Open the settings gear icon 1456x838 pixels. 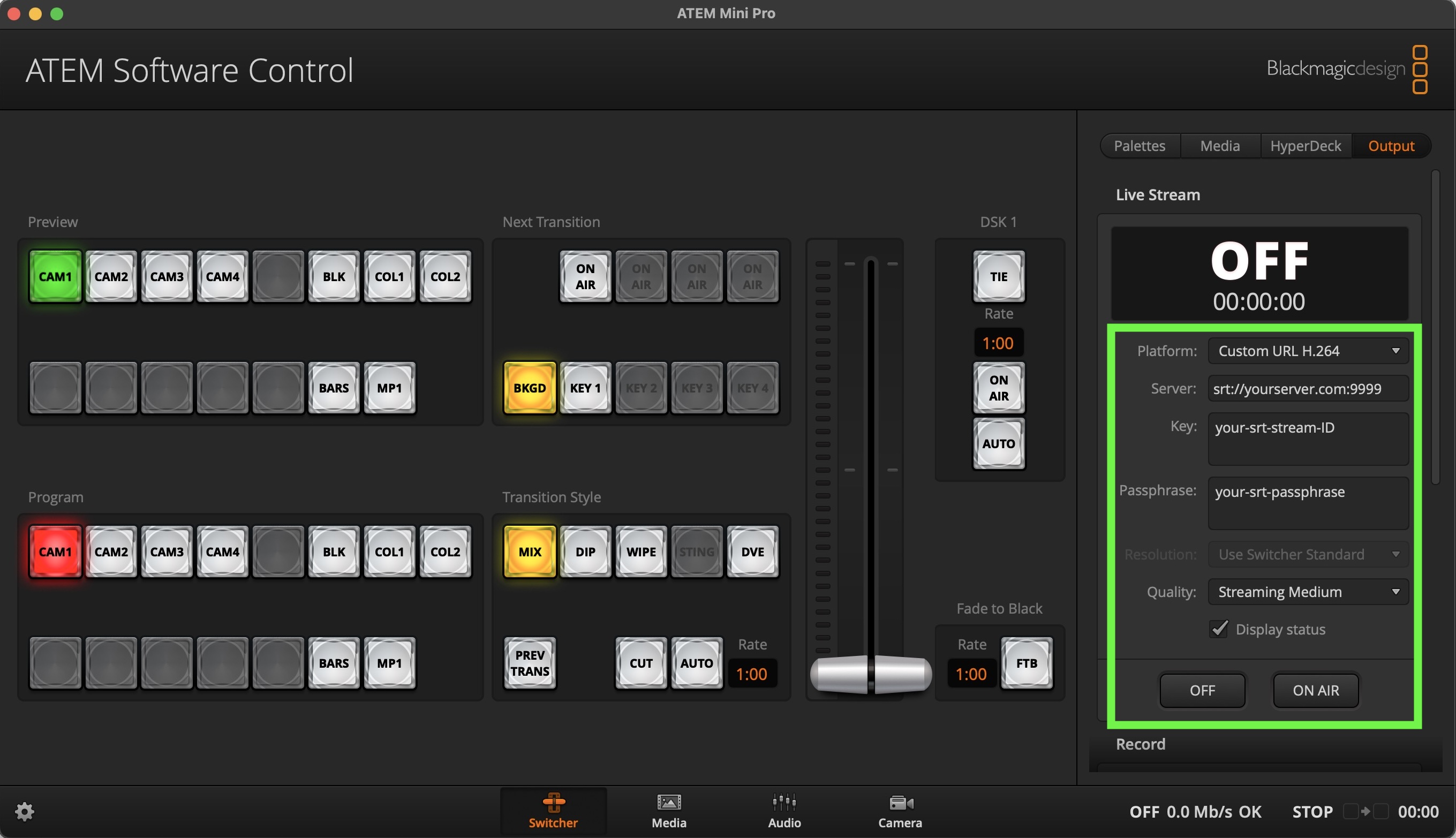coord(24,812)
